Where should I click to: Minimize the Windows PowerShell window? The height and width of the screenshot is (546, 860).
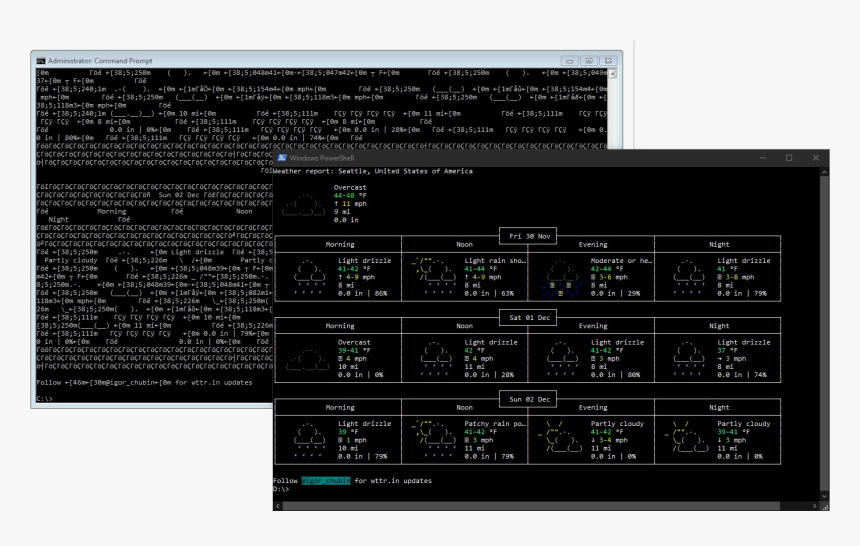pyautogui.click(x=762, y=158)
